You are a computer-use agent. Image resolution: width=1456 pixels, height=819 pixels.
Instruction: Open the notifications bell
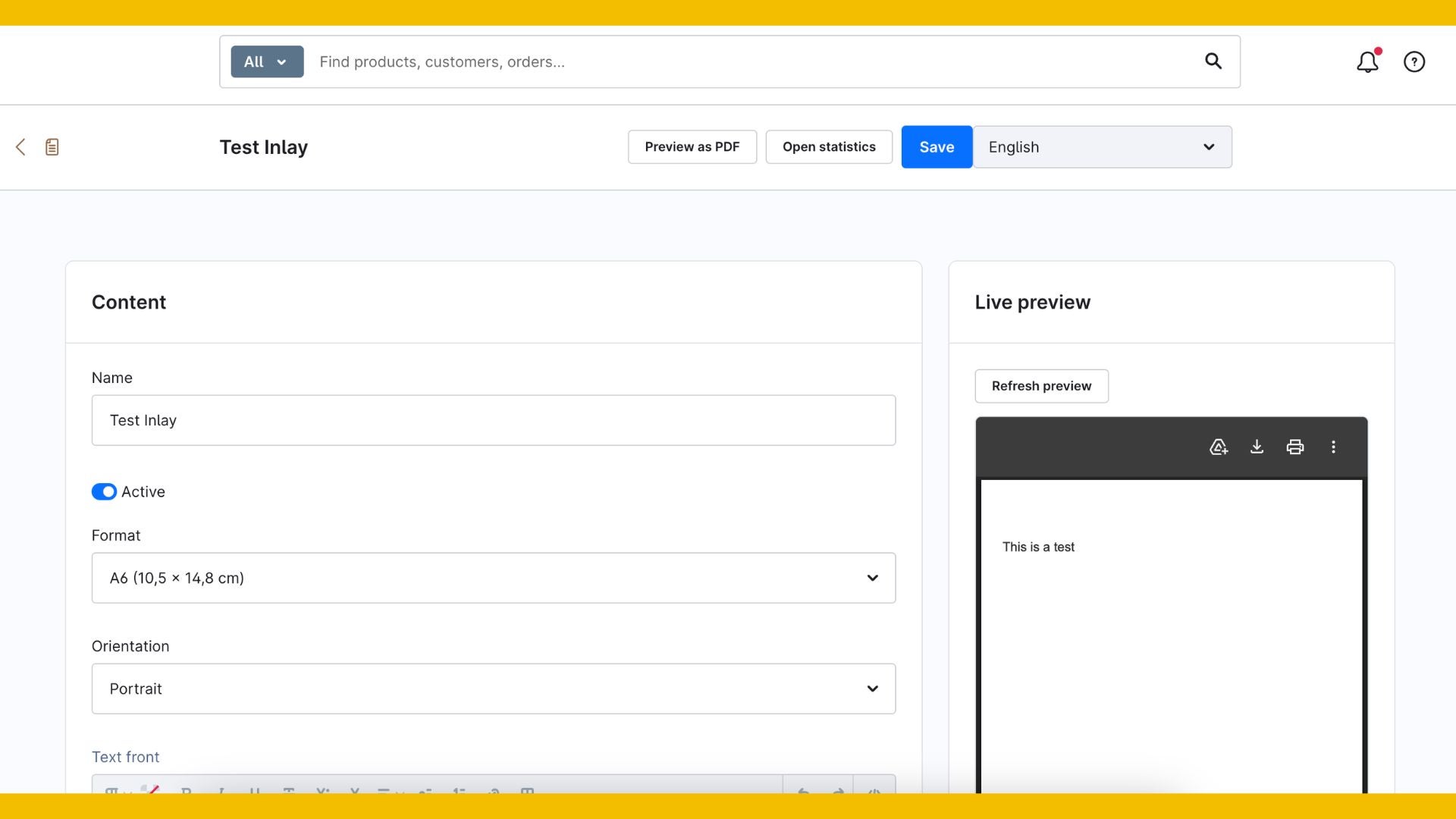(1367, 62)
